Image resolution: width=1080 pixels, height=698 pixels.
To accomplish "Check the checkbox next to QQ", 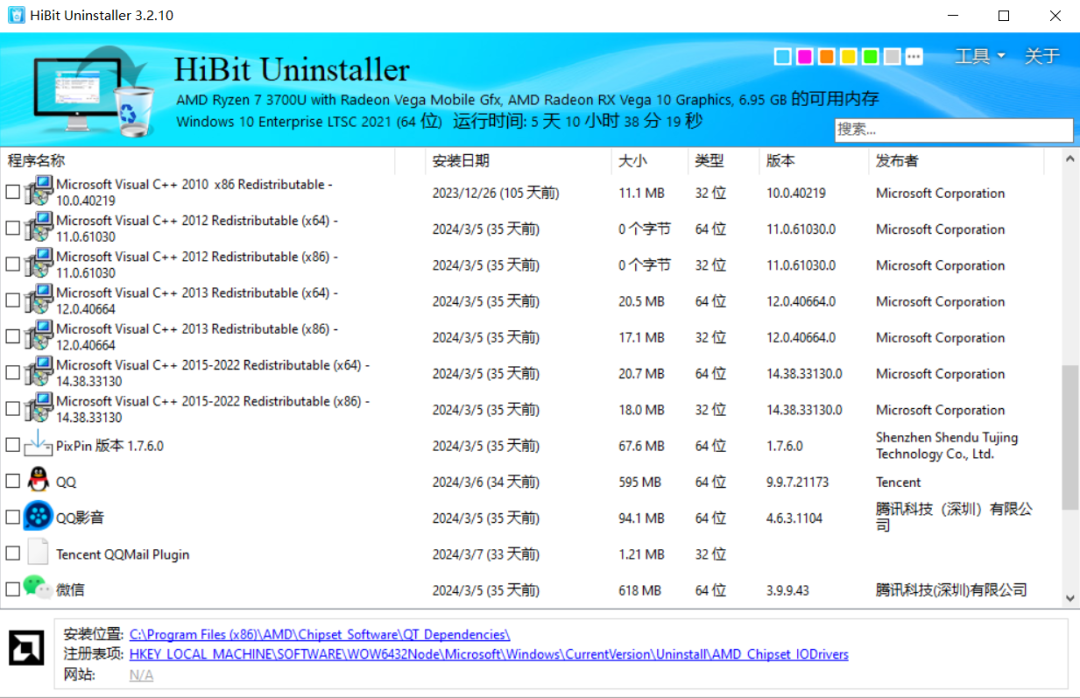I will tap(12, 481).
